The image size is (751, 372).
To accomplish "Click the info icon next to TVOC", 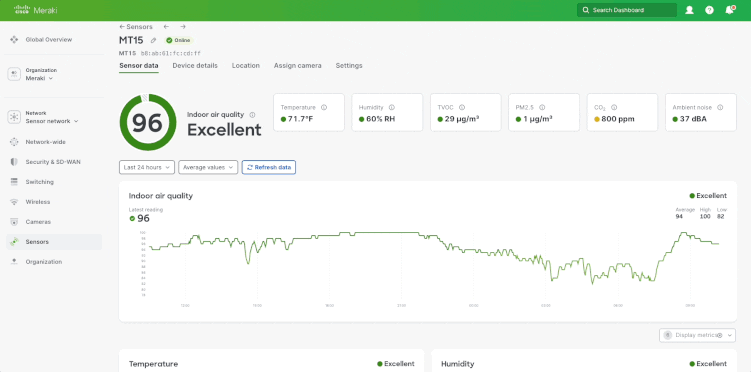I will tap(462, 108).
